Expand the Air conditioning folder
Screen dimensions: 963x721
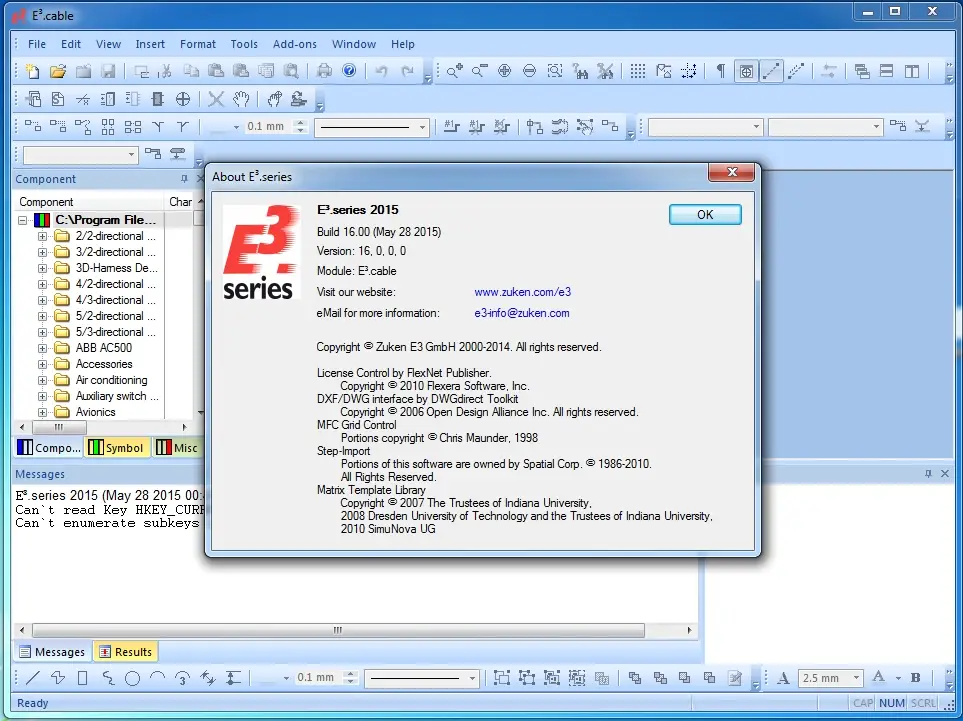(42, 380)
